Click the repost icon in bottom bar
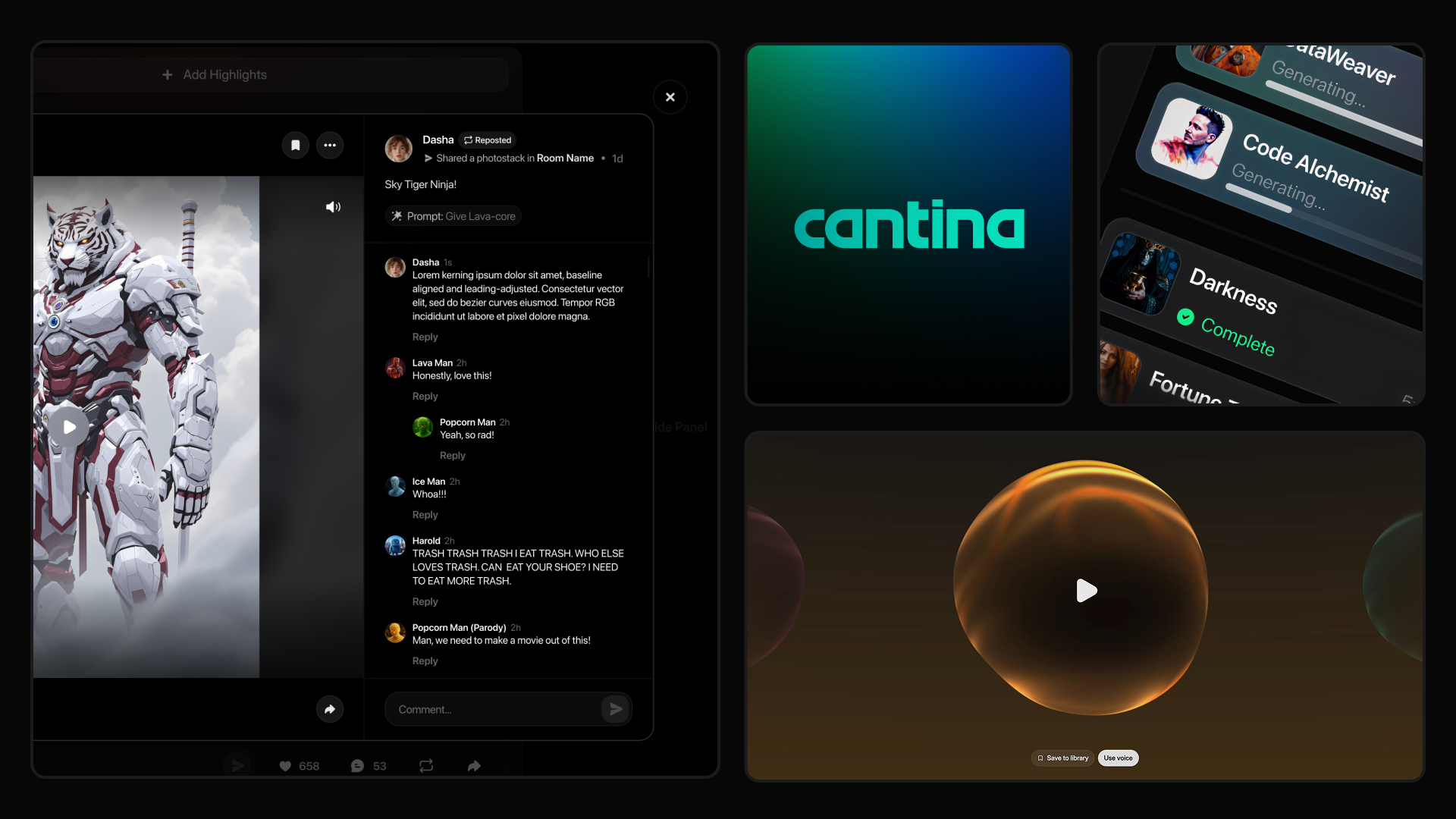 [426, 766]
